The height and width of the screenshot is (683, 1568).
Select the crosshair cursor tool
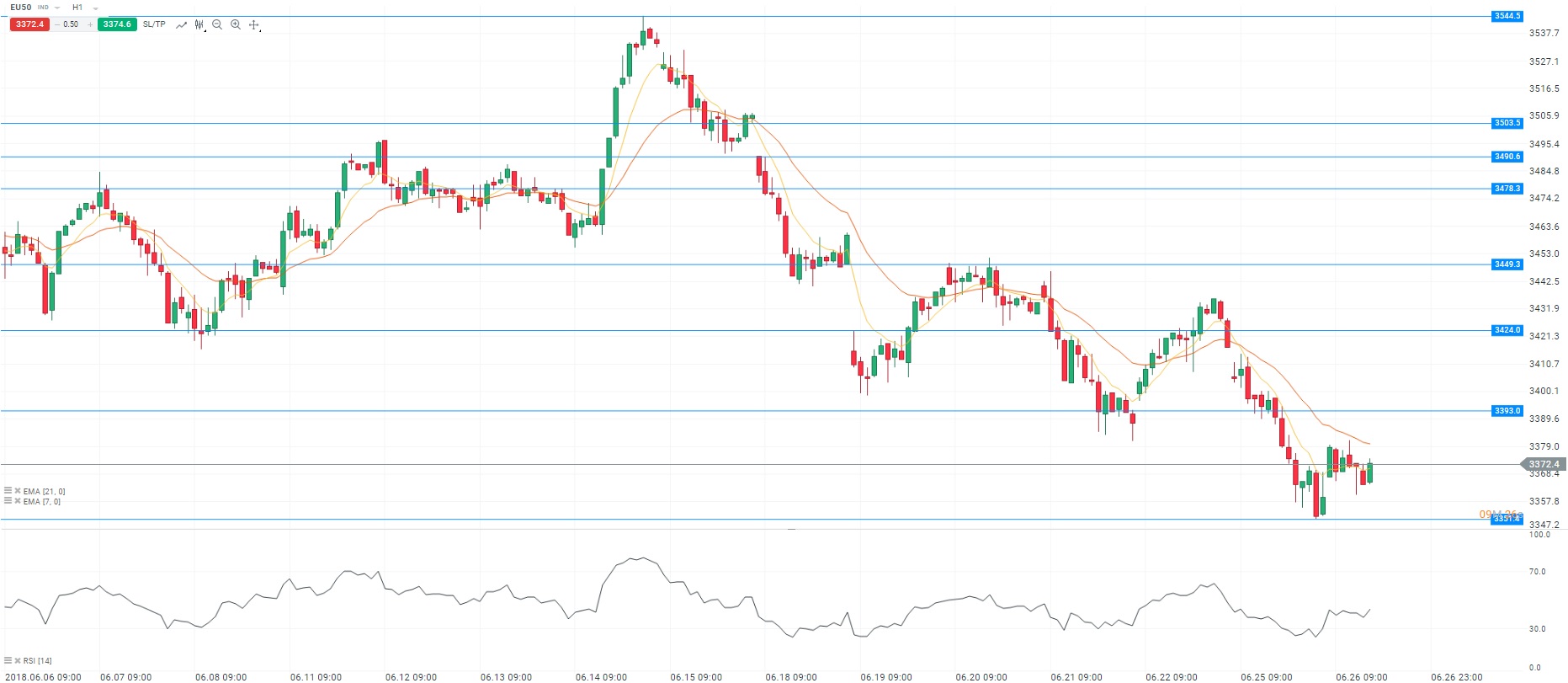point(254,25)
